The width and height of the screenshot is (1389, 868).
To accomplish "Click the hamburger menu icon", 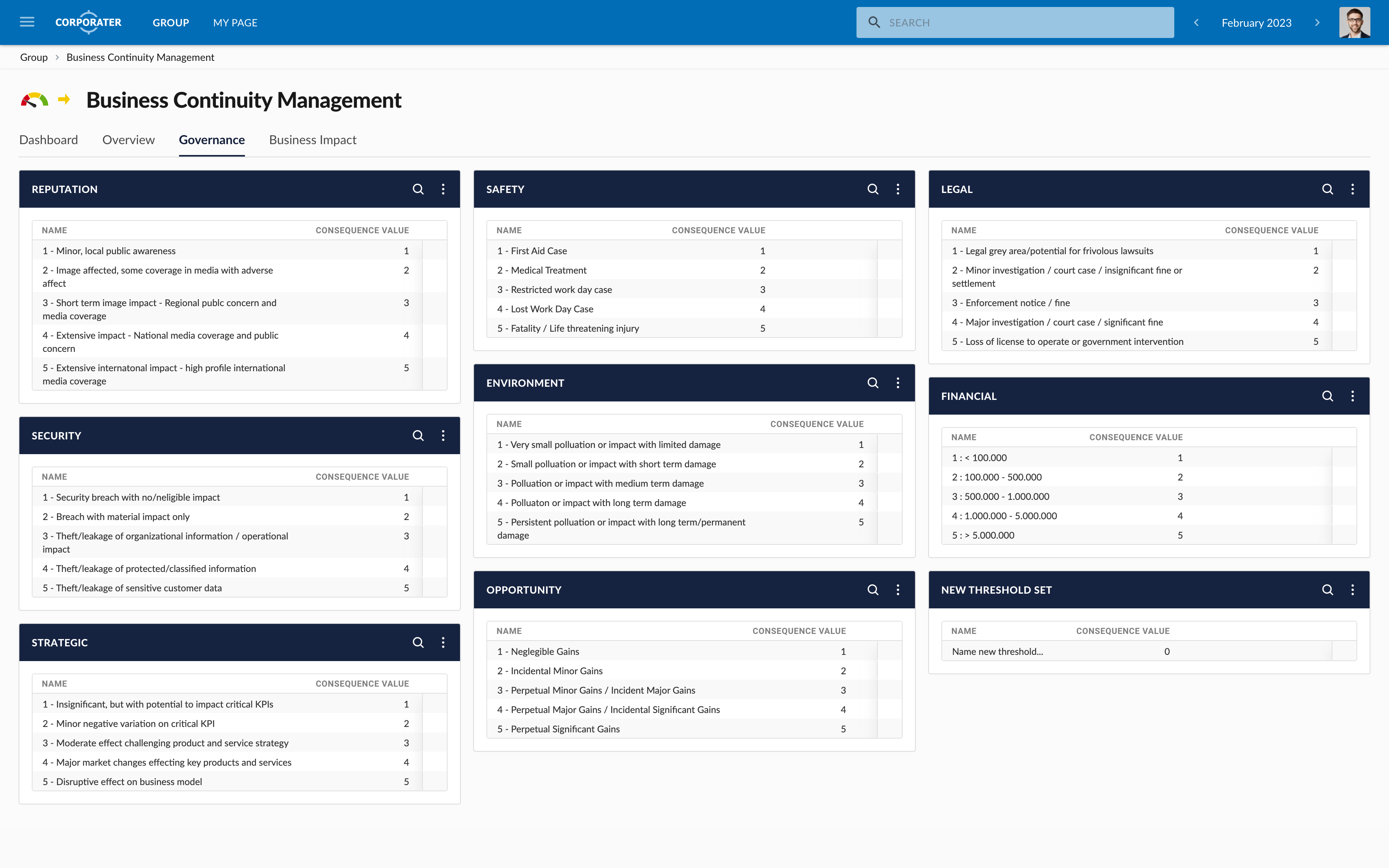I will (x=27, y=22).
